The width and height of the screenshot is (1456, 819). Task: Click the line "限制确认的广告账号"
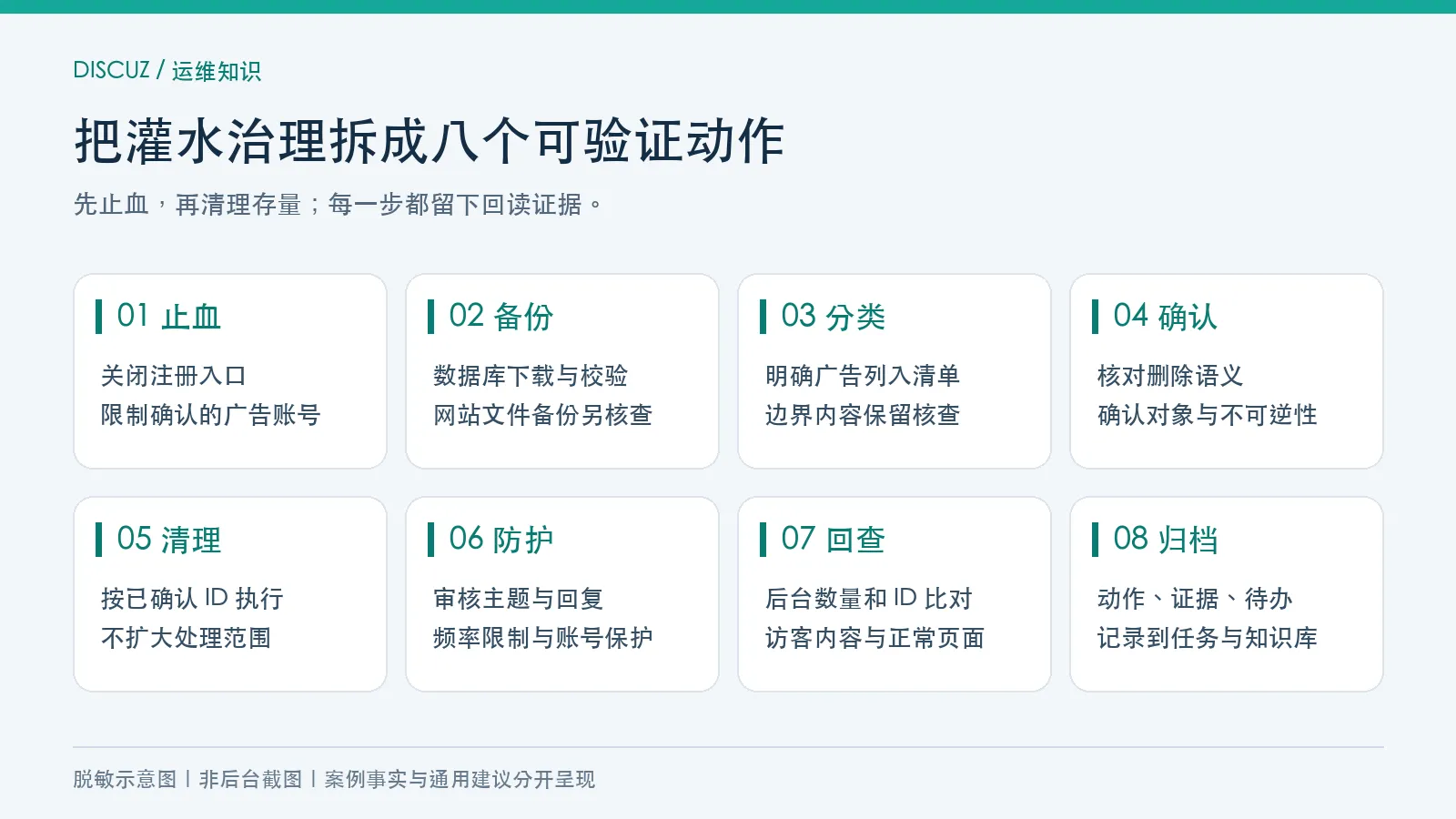[x=210, y=415]
